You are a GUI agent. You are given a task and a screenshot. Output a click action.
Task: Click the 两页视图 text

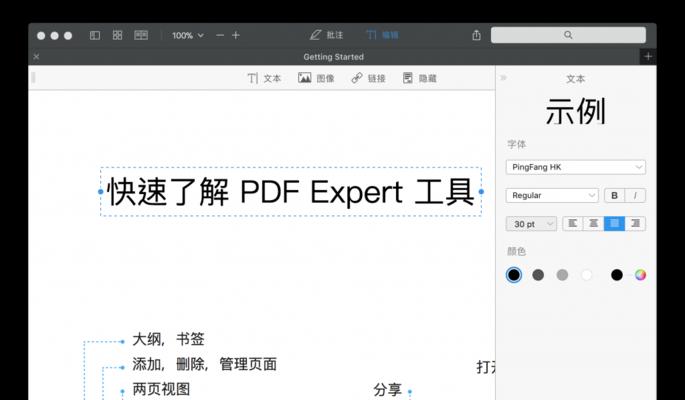pyautogui.click(x=161, y=389)
